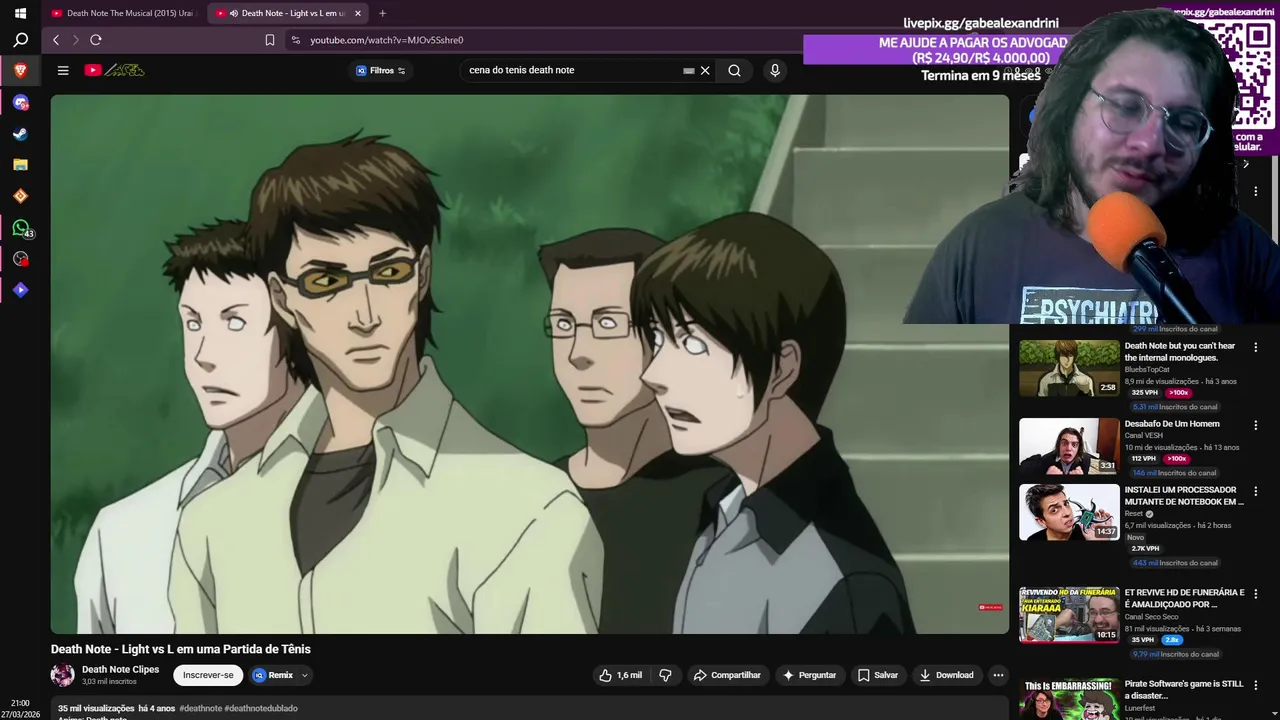
Task: Launch Steam from the taskbar
Action: pyautogui.click(x=20, y=134)
